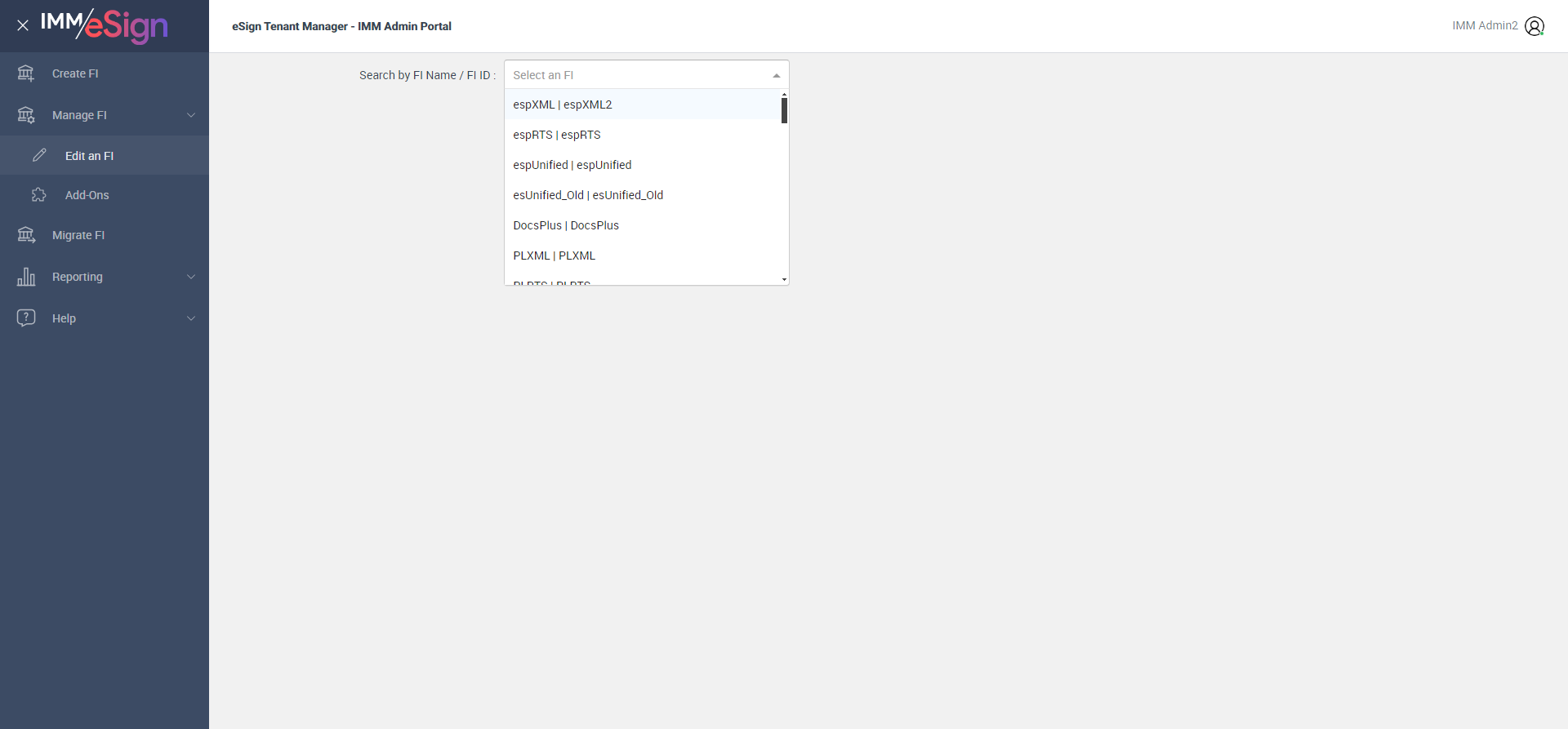The image size is (1568, 729).
Task: Close the sidebar with the X icon
Action: pos(23,25)
